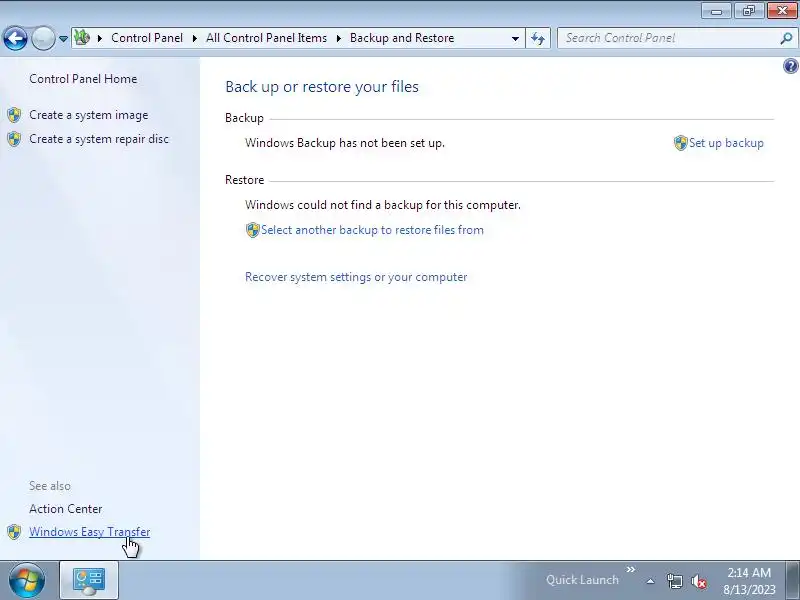Click the 'Windows Backup has not been set up.' text
The height and width of the screenshot is (600, 800).
click(345, 143)
